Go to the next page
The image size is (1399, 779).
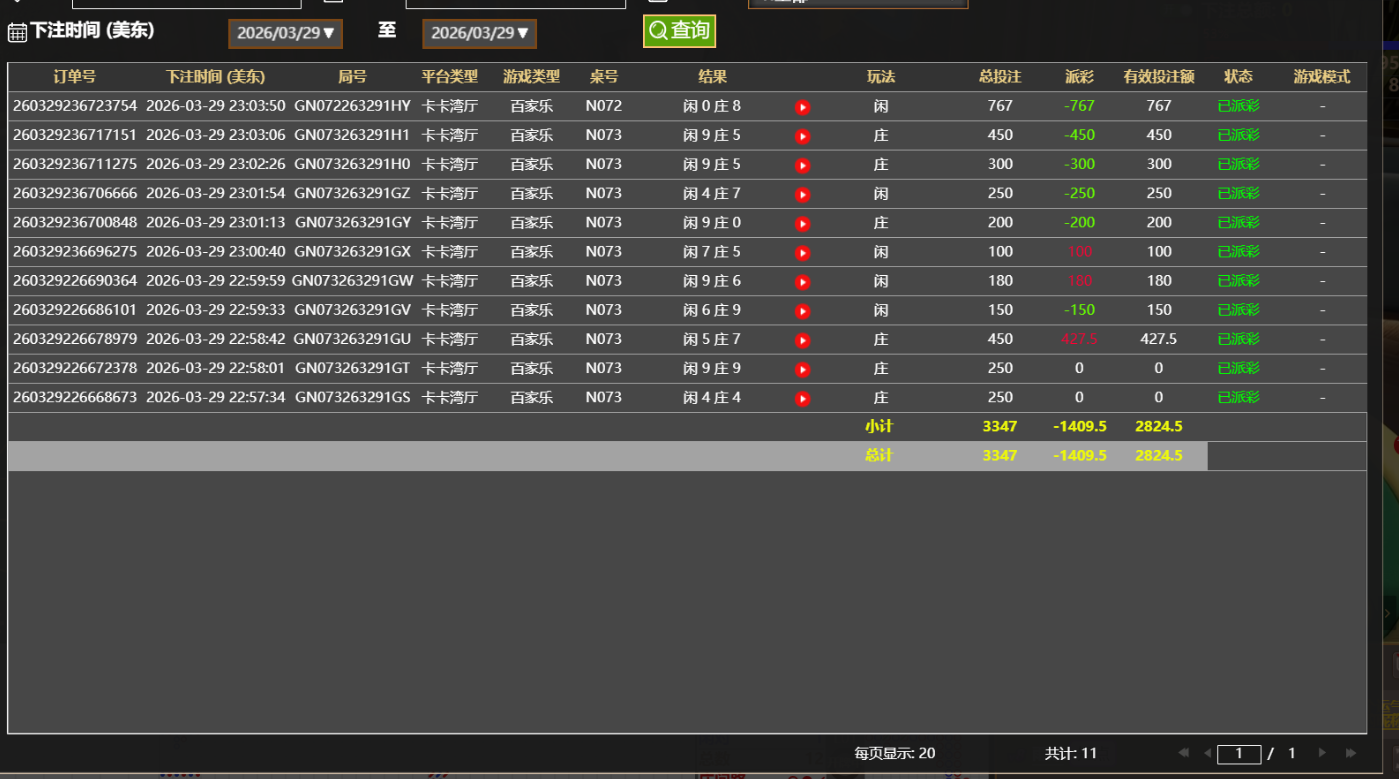pos(1322,753)
